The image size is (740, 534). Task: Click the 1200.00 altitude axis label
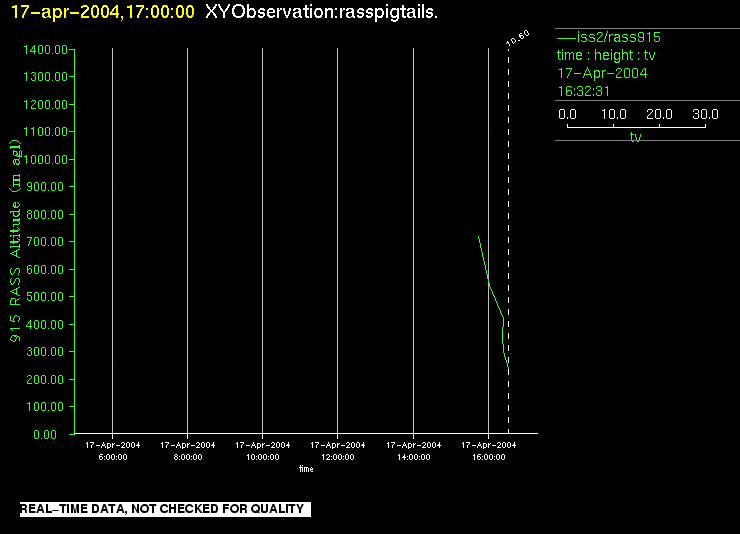[x=45, y=104]
